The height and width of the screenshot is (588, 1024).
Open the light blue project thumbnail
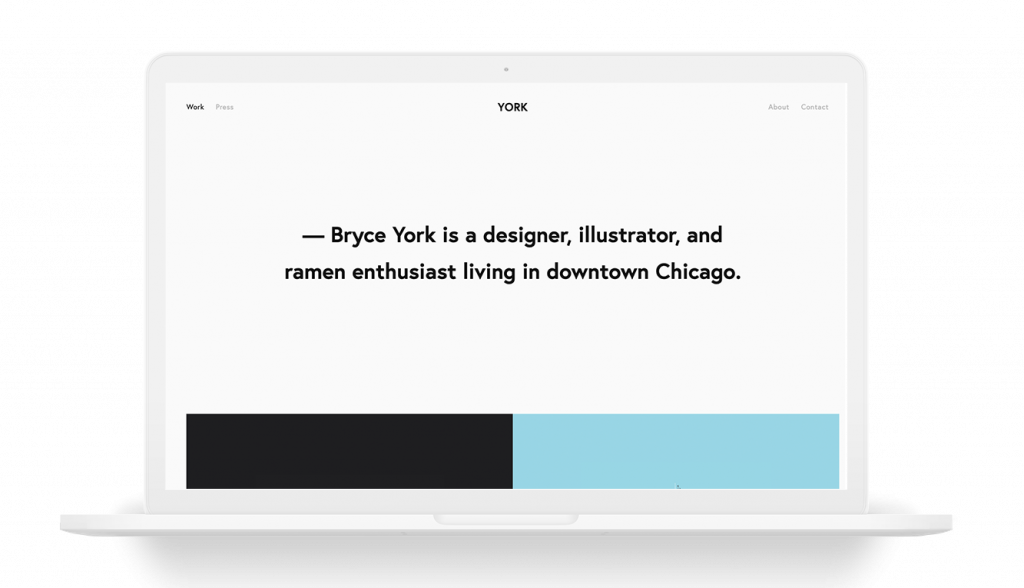[676, 451]
